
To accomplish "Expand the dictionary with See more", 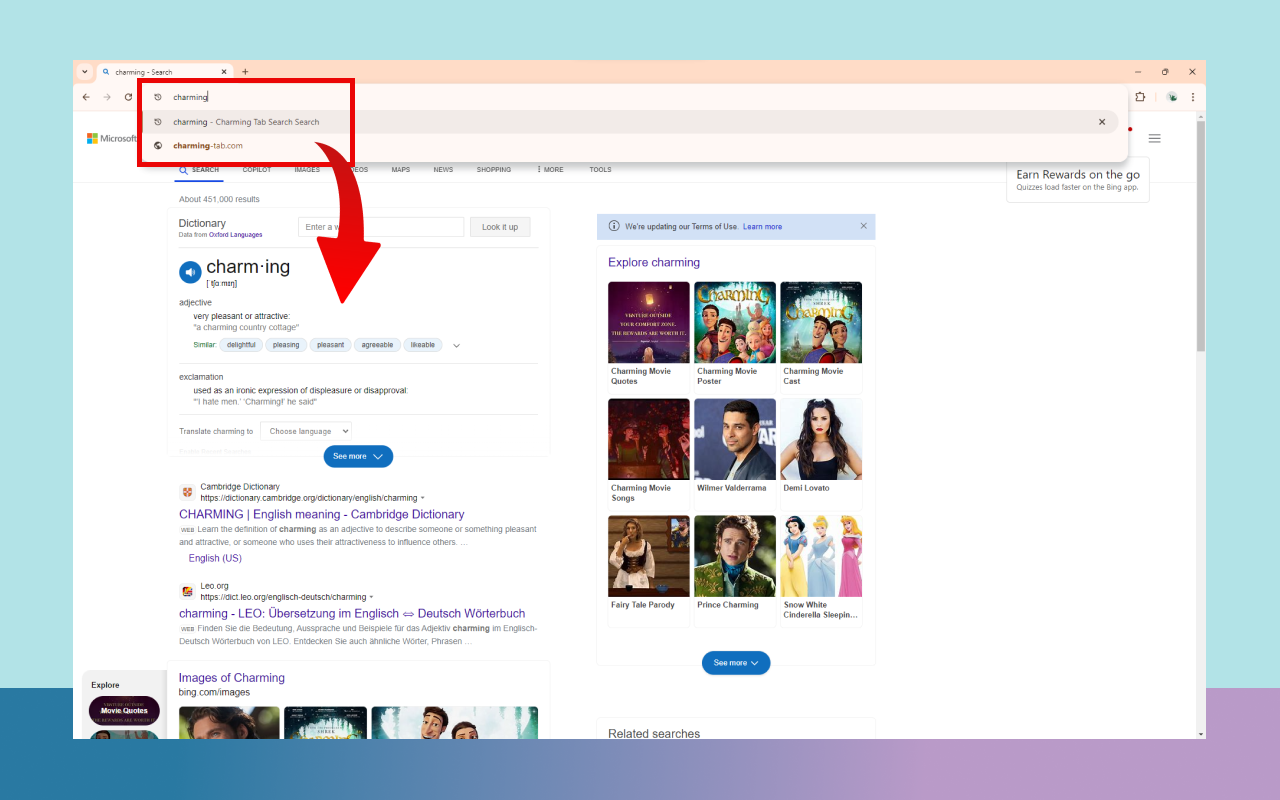I will pyautogui.click(x=357, y=456).
